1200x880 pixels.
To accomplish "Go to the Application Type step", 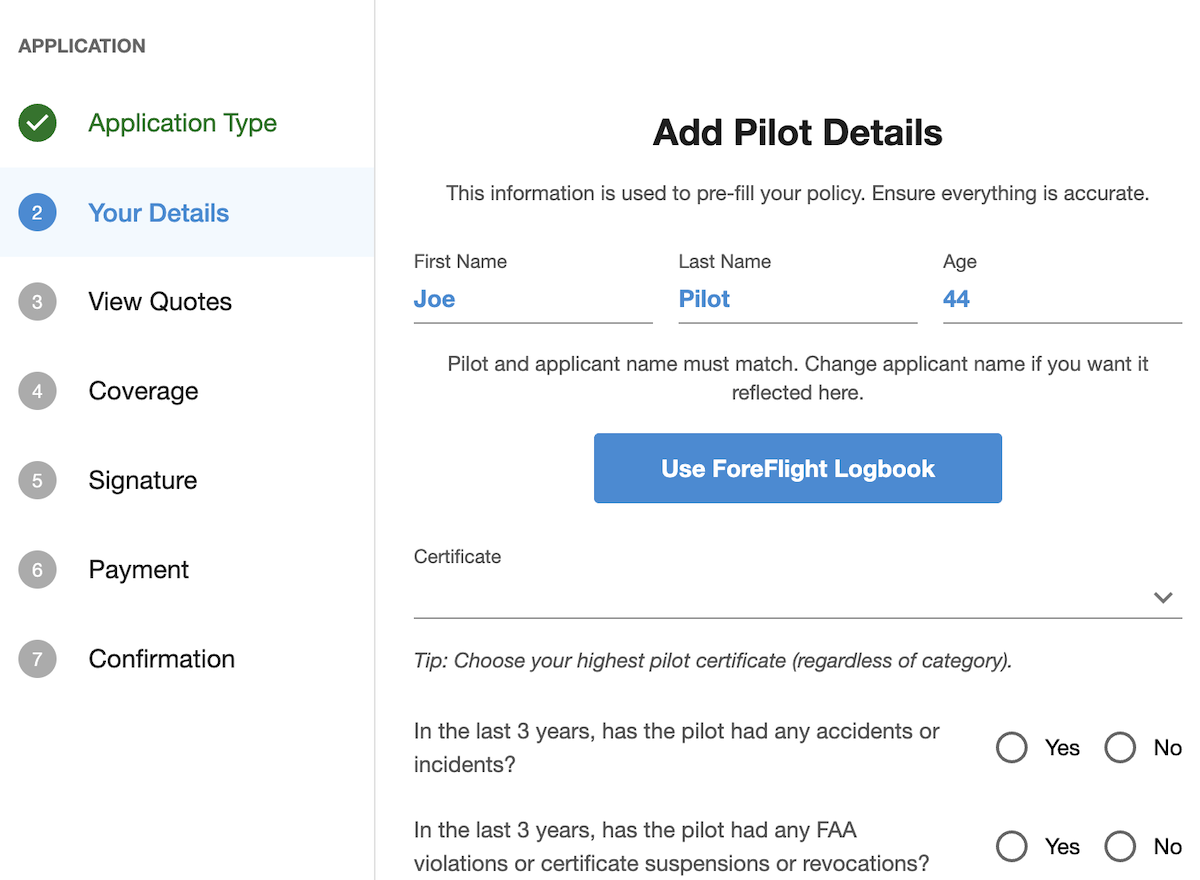I will (x=182, y=123).
